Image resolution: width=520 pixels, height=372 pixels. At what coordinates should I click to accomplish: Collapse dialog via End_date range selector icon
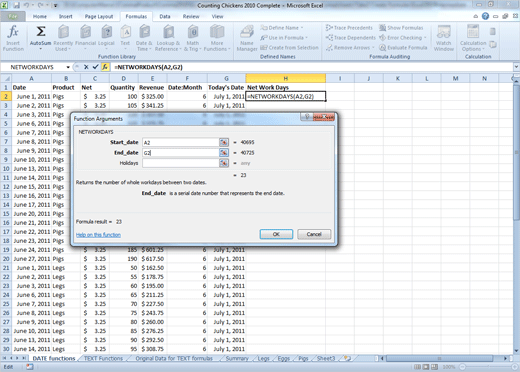[224, 153]
